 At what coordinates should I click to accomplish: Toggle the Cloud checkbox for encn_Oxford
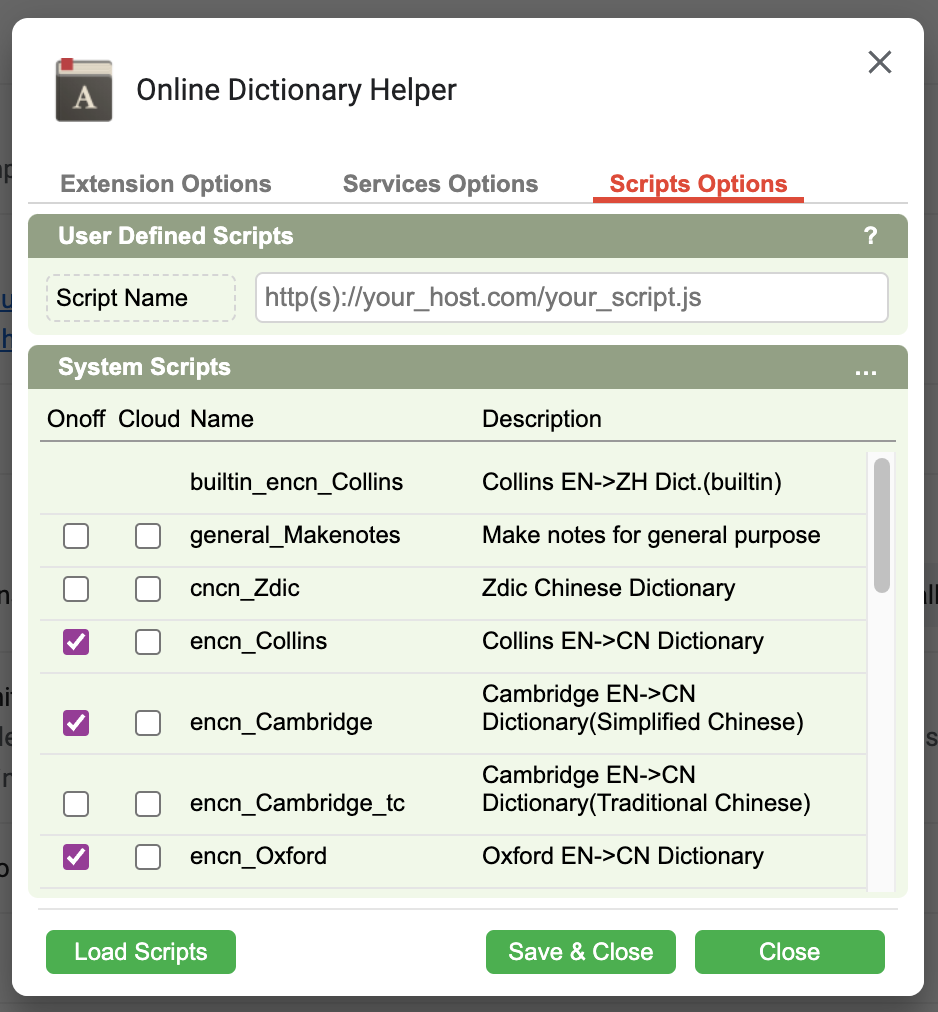(x=148, y=857)
